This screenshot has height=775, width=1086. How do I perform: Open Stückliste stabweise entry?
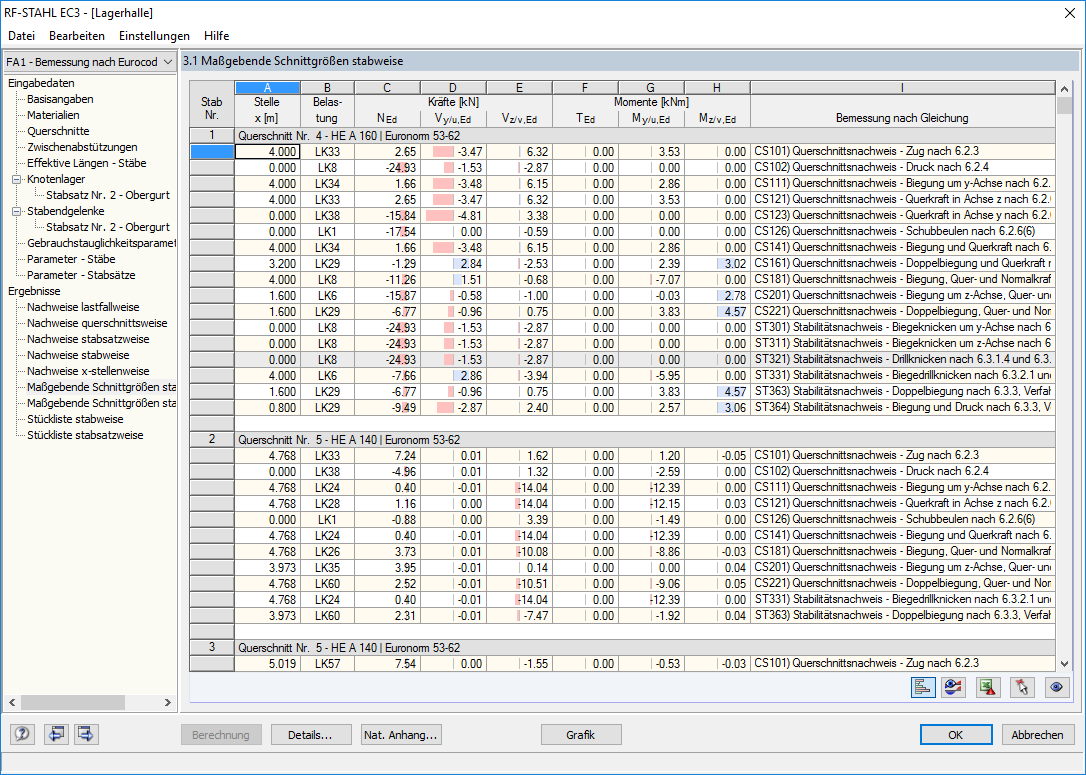(x=75, y=419)
